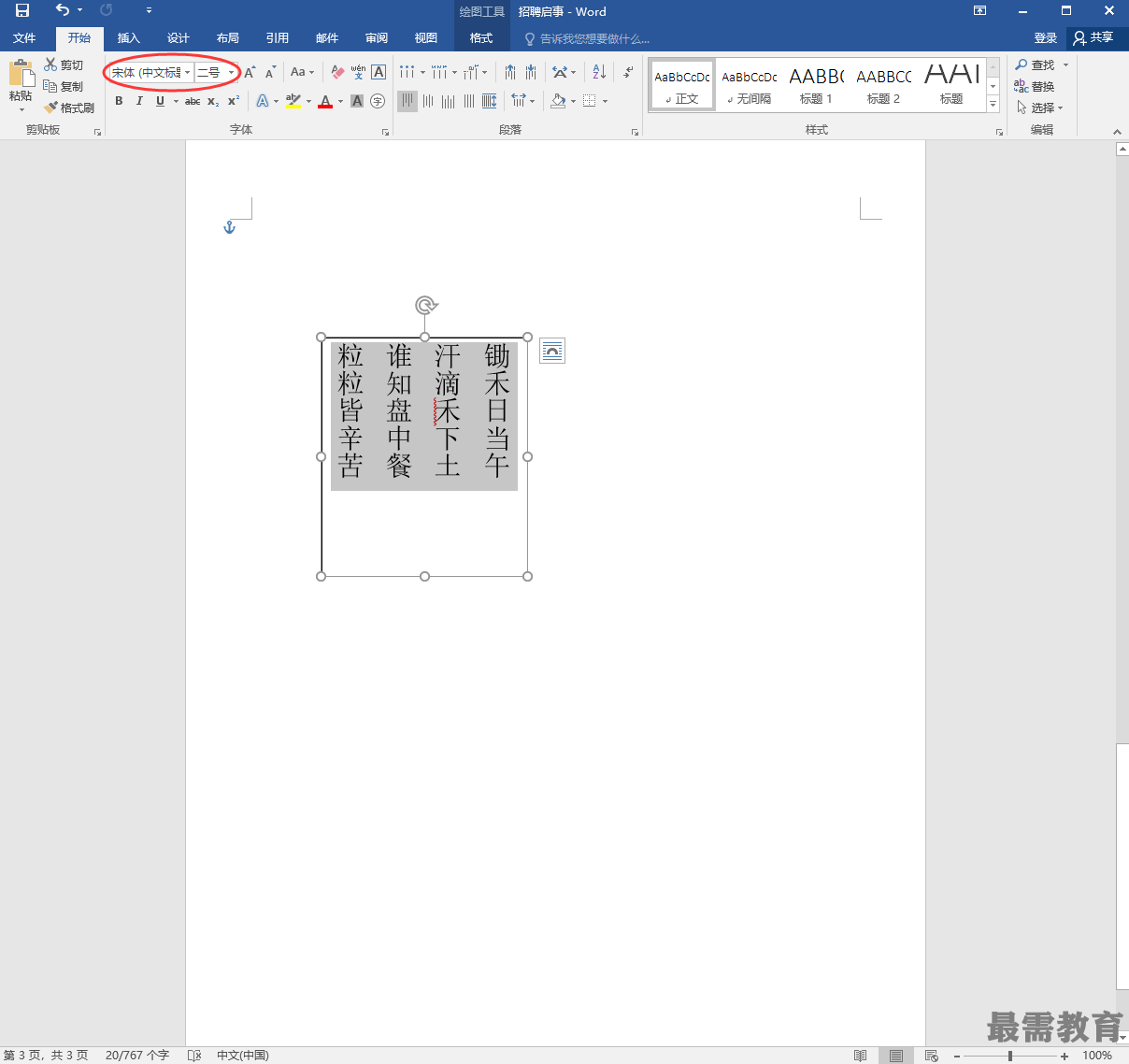Increase font size with the grow font icon
Screen dimensions: 1129x1064
click(x=250, y=72)
